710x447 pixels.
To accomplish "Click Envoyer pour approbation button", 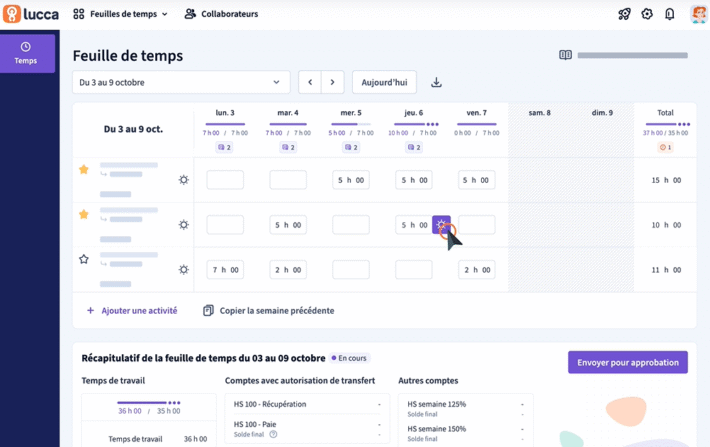I will click(627, 362).
